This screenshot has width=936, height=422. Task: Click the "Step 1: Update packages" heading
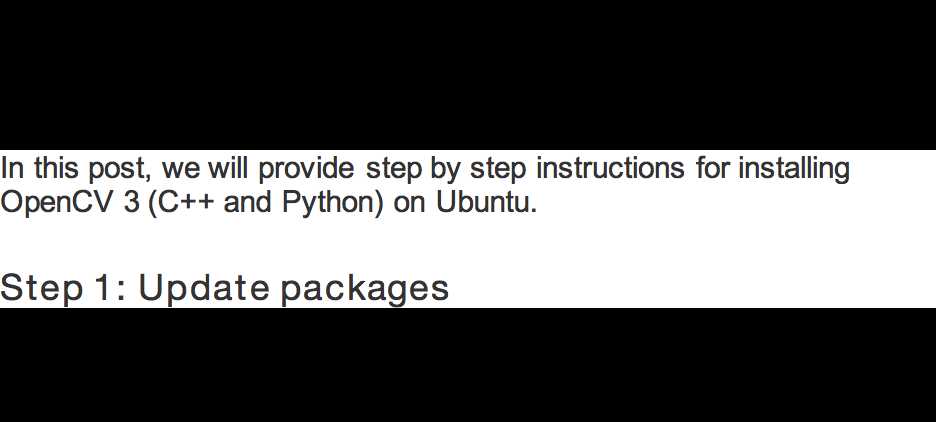pyautogui.click(x=224, y=288)
